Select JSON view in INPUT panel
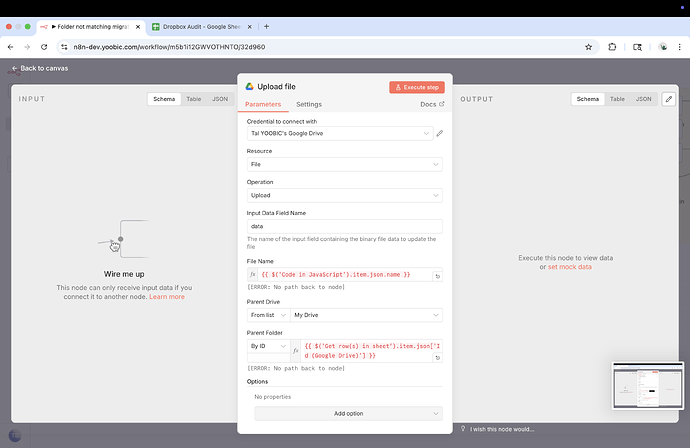 [220, 99]
